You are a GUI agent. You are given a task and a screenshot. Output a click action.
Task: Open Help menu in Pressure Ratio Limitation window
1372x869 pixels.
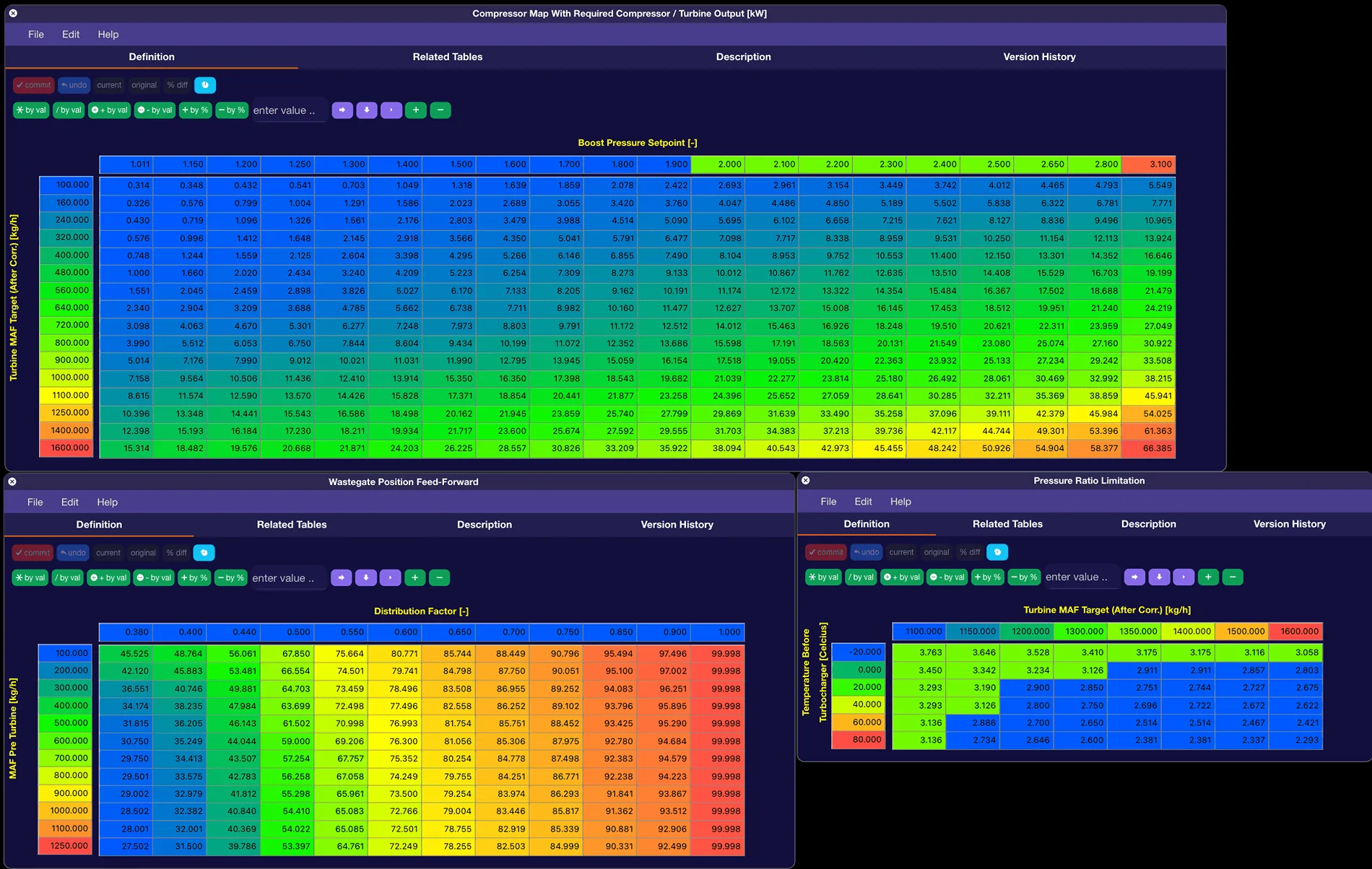900,502
